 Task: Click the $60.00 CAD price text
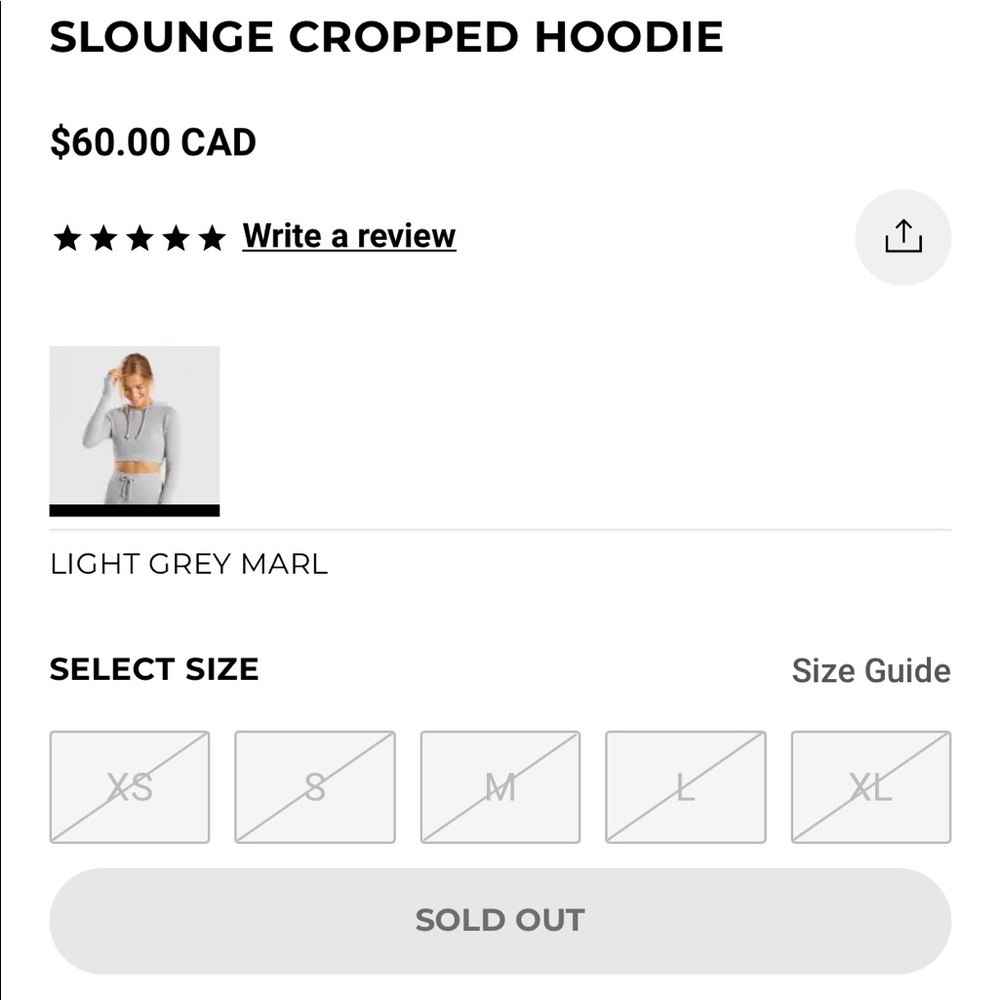tap(153, 142)
